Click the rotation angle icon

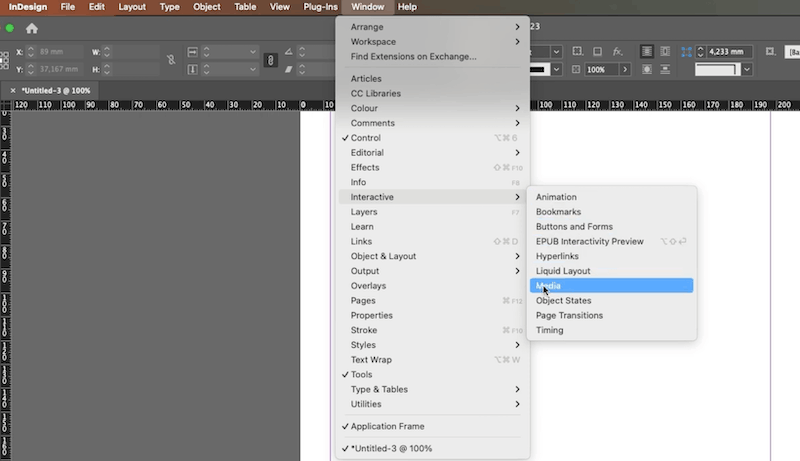point(288,52)
